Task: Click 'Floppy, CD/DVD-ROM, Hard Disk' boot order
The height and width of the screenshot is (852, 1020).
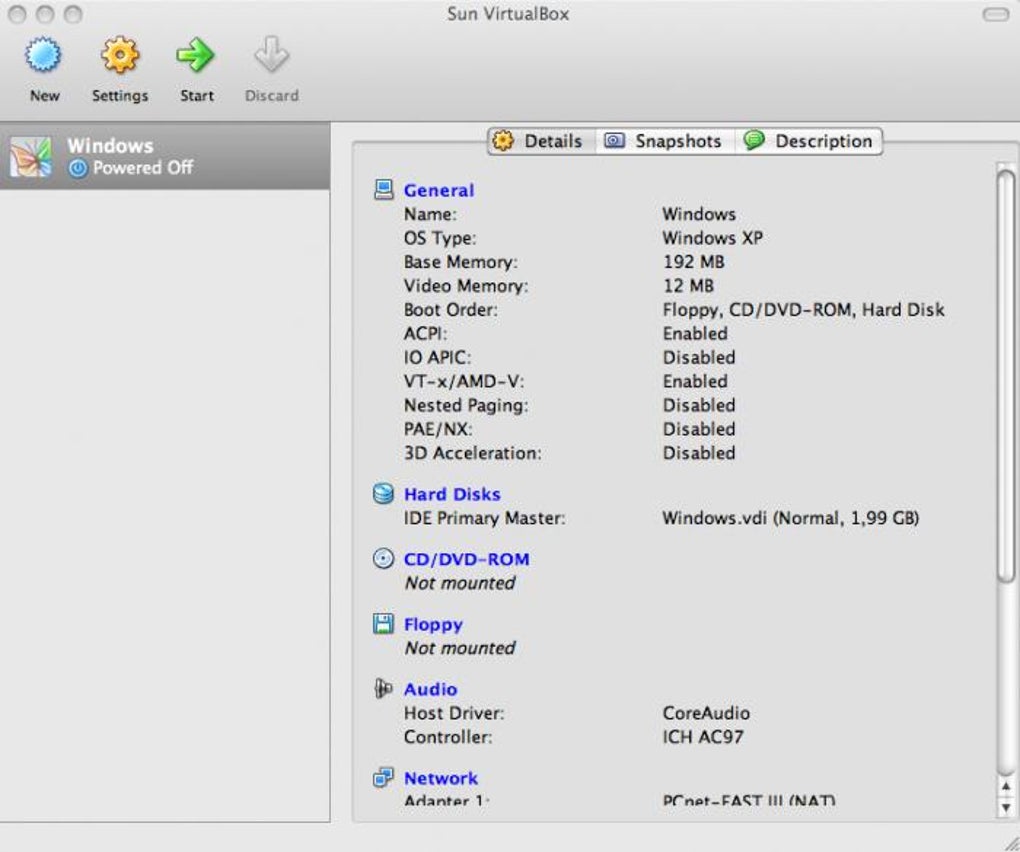Action: pos(803,310)
